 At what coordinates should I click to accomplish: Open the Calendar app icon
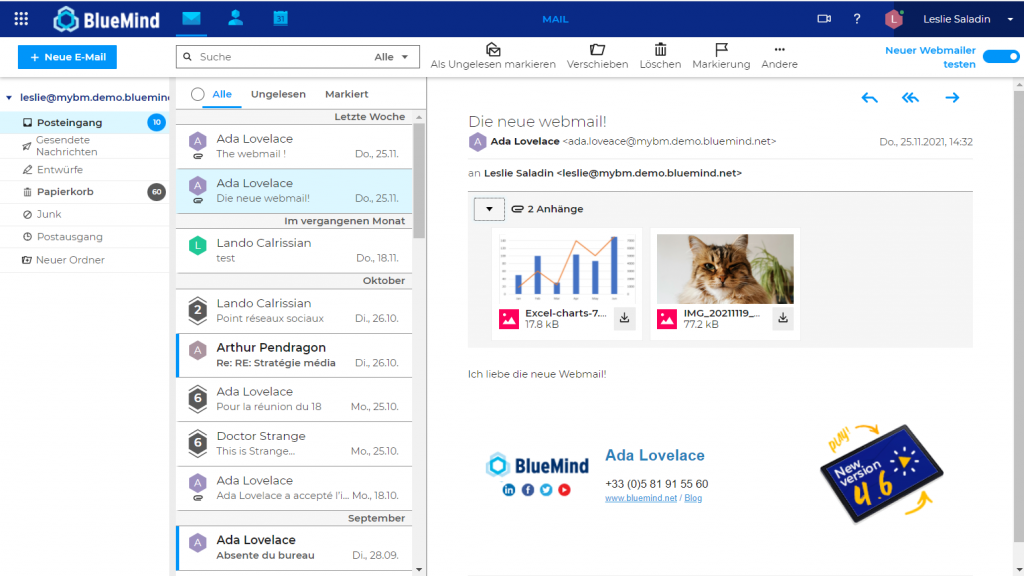(x=281, y=18)
